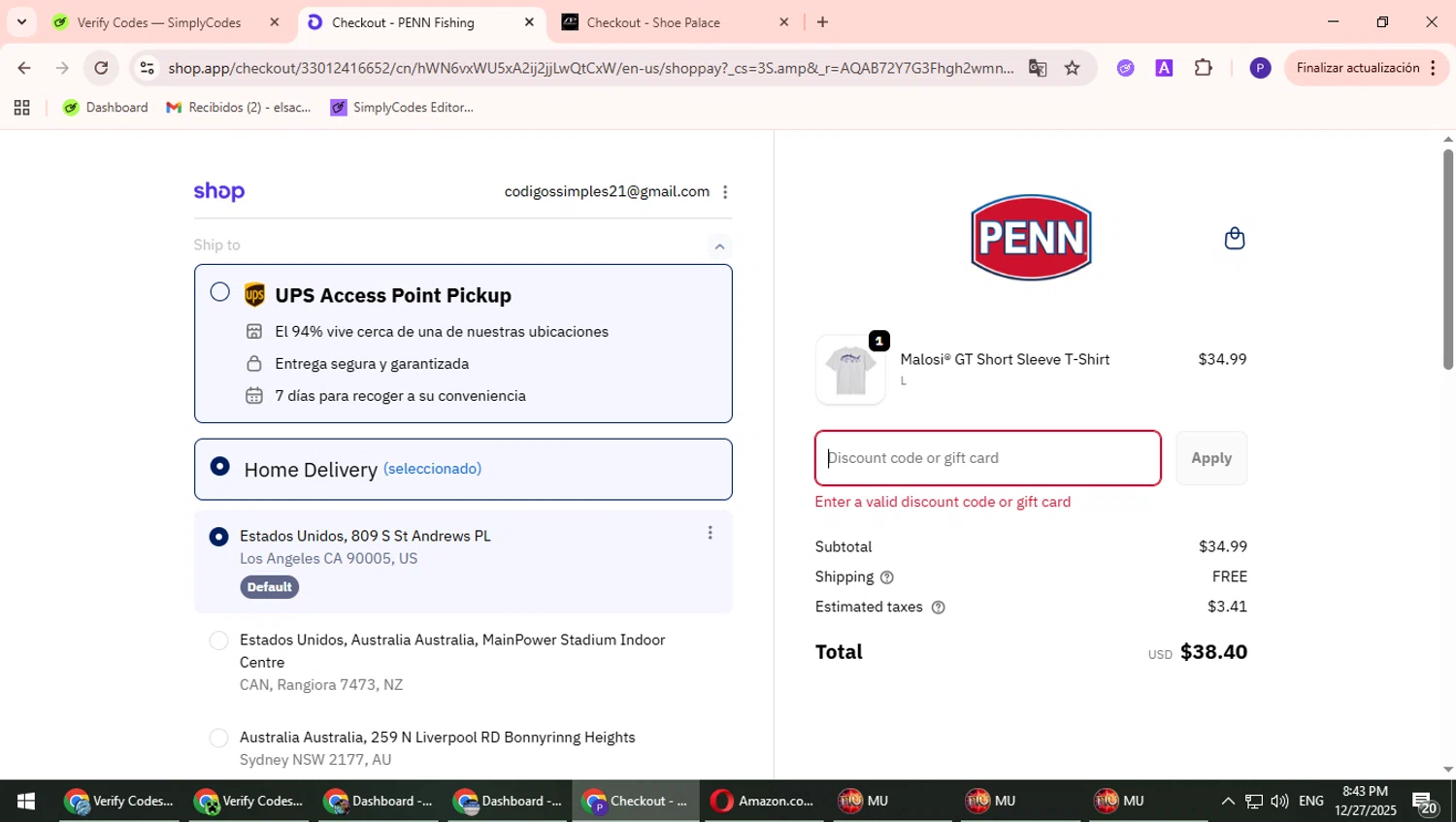Show estimated taxes help icon
This screenshot has width=1456, height=822.
pos(938,608)
